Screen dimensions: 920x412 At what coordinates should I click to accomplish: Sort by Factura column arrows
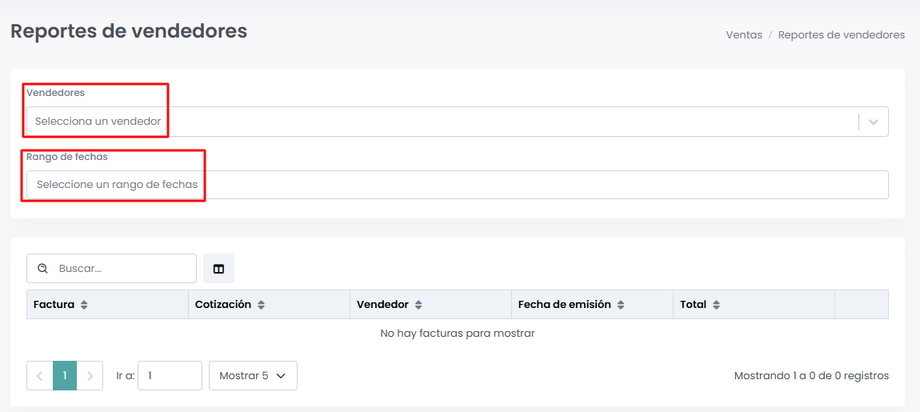coord(84,305)
